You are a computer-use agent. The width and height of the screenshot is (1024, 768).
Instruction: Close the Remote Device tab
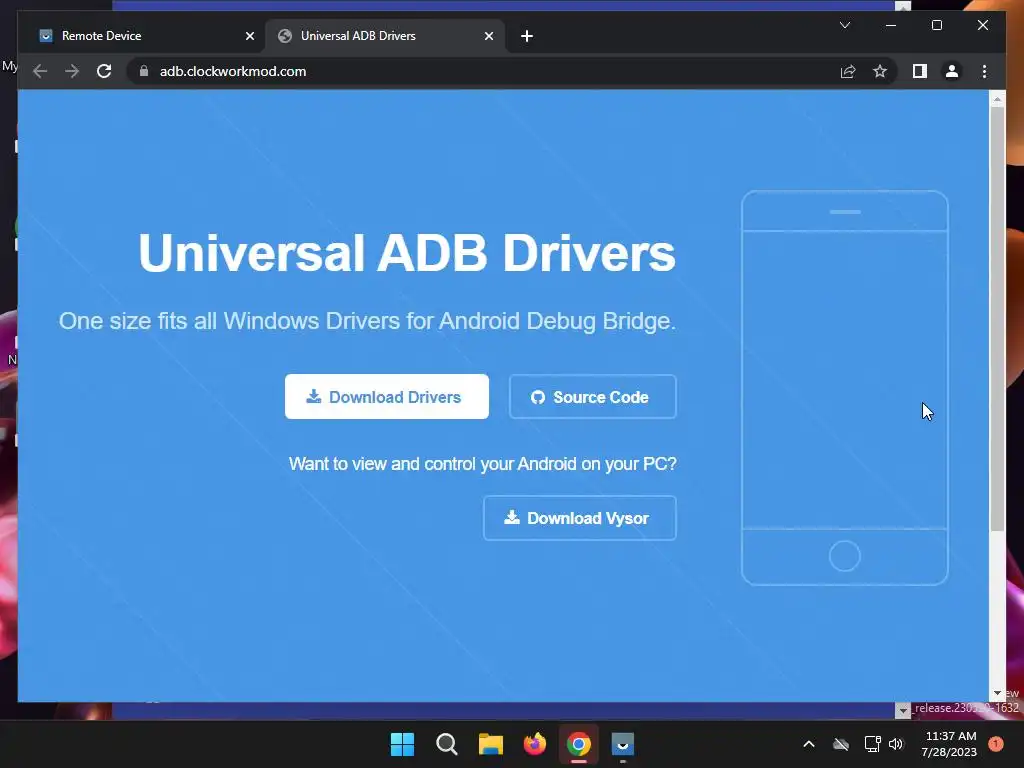tap(249, 36)
